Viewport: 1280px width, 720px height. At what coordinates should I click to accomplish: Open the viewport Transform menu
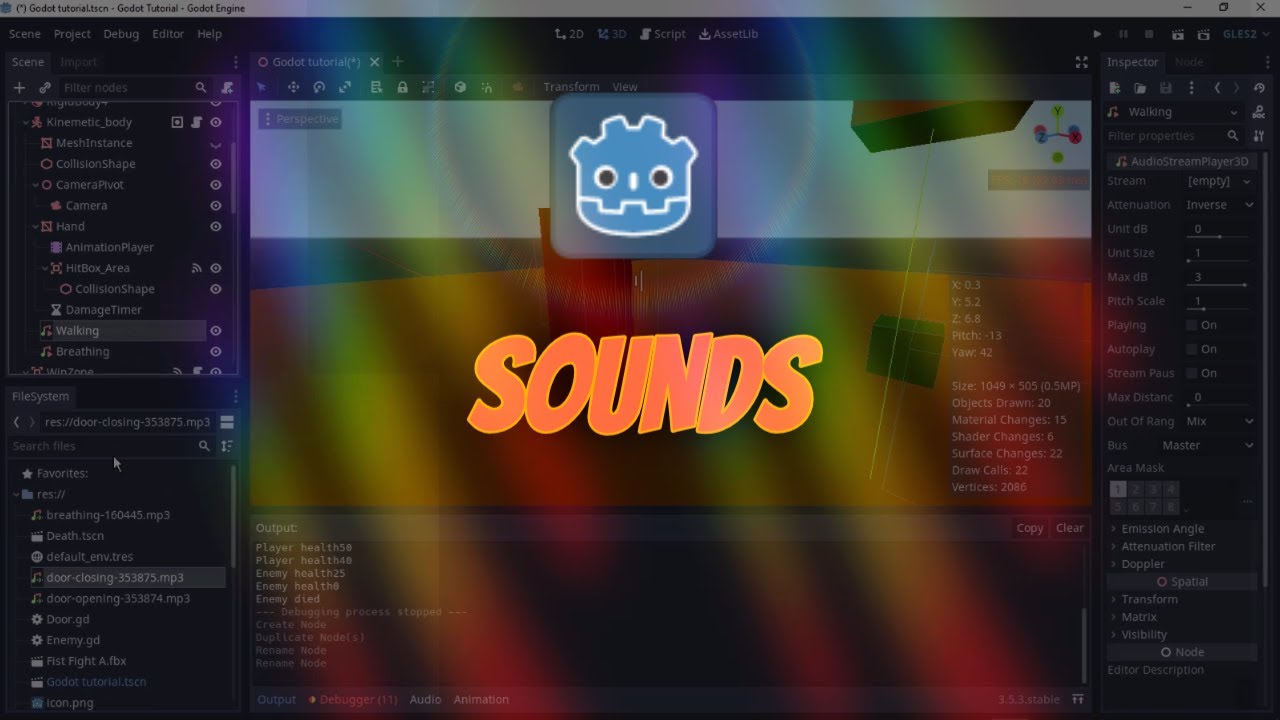pos(571,87)
